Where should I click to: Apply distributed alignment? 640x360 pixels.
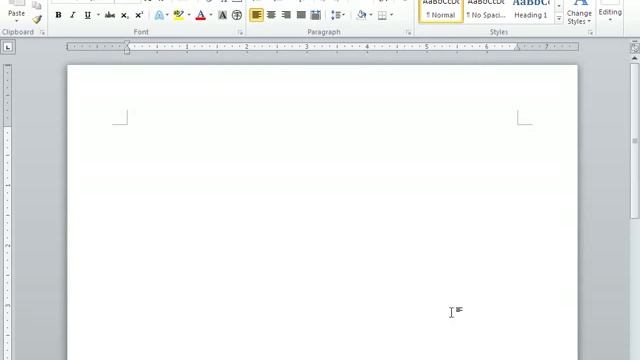pos(316,15)
